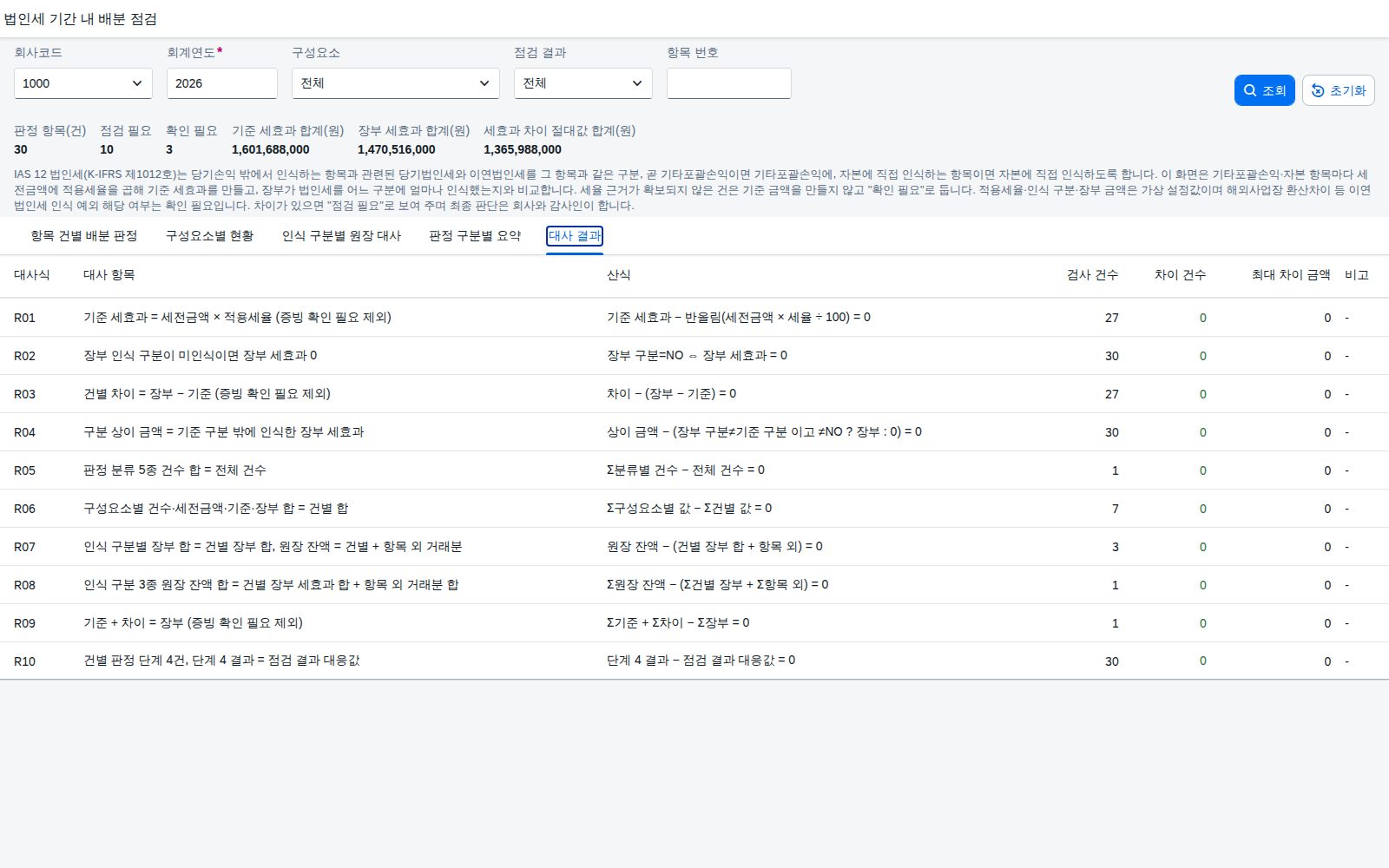Click '판정 분류 5종 건수 합 = 전체 건수'
The image size is (1389, 868).
[x=175, y=470]
